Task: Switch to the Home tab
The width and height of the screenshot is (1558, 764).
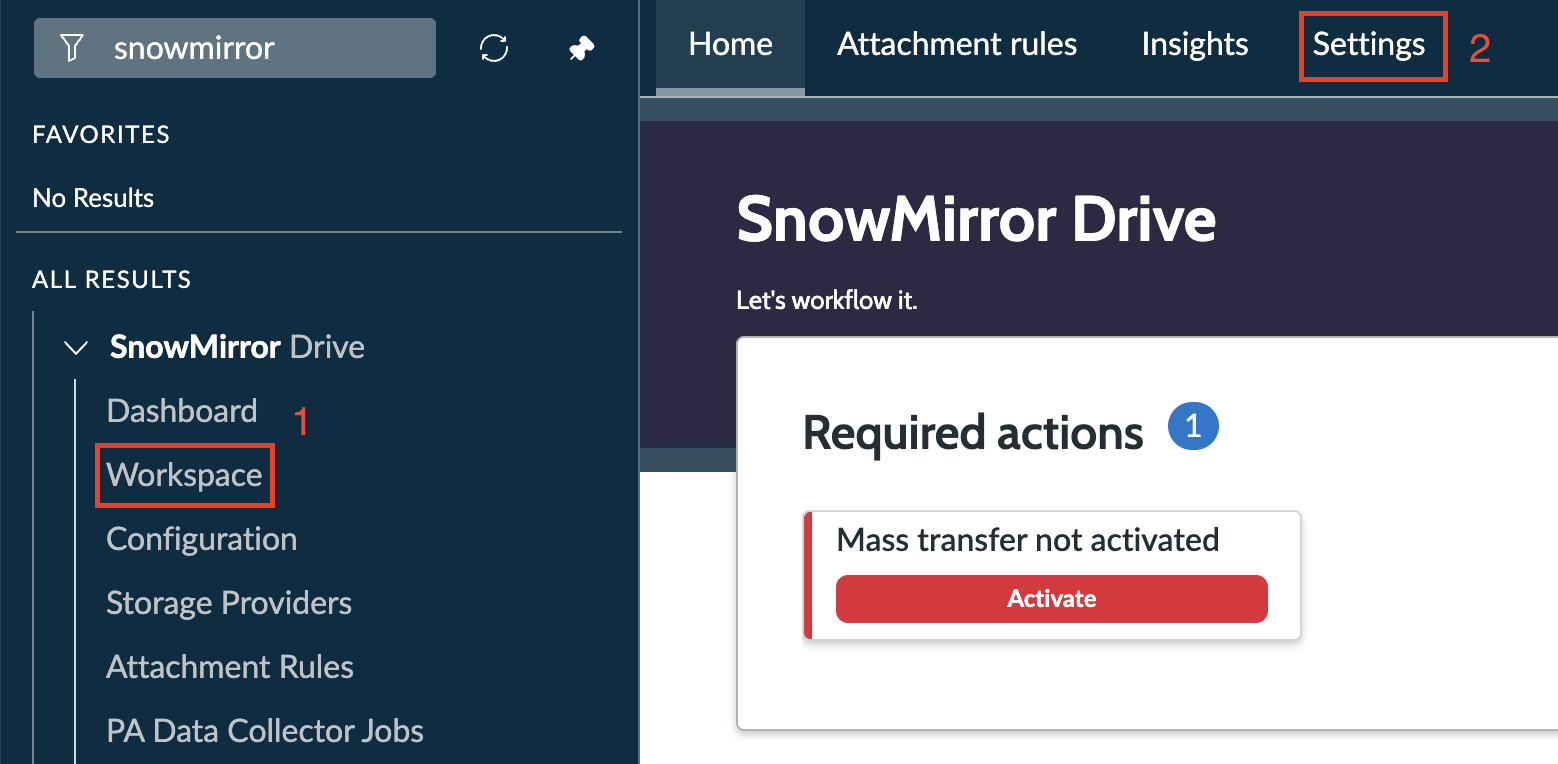Action: coord(731,45)
